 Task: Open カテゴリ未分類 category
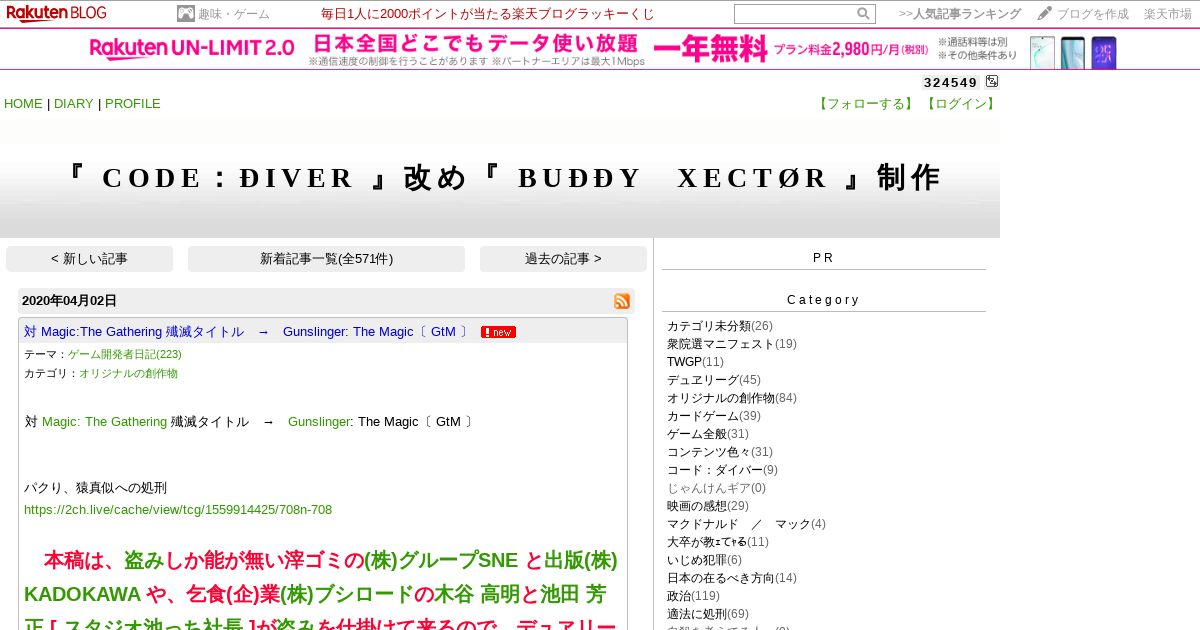coord(709,326)
